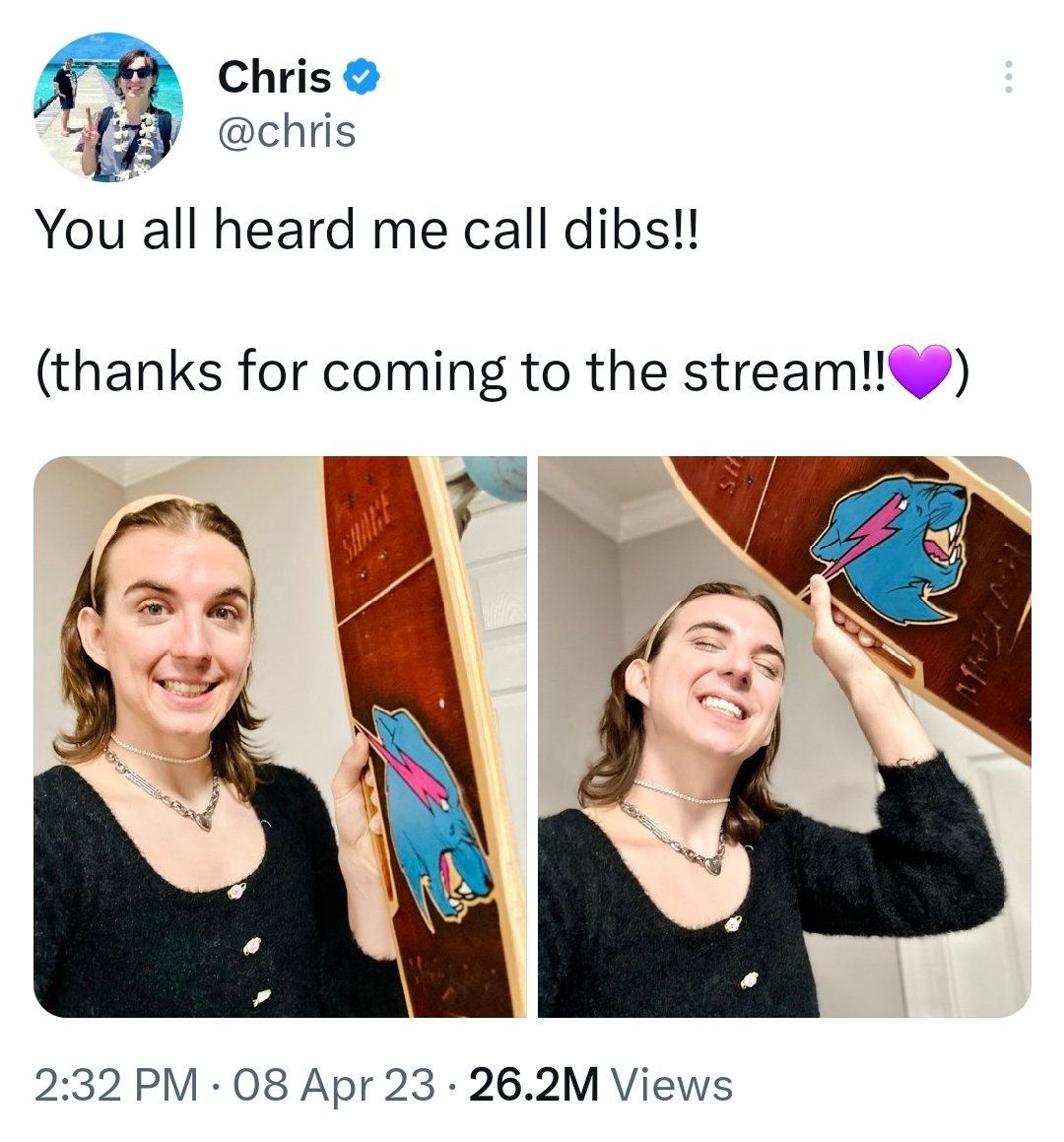Viewport: 1064px width, 1142px height.
Task: Click the word 'Views' in tweet footer
Action: pyautogui.click(x=672, y=1085)
